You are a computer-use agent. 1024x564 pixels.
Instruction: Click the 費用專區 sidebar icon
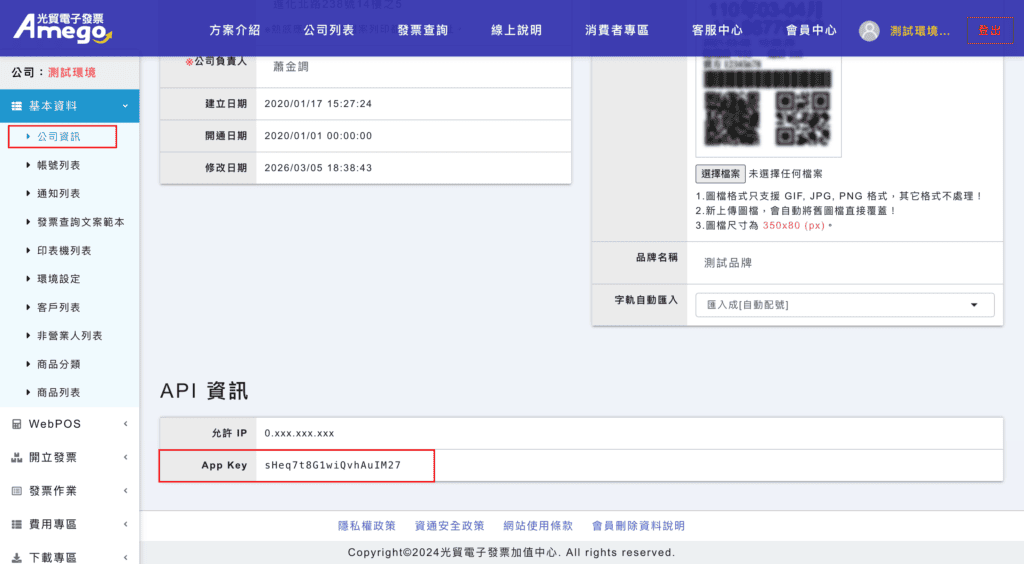coord(16,524)
